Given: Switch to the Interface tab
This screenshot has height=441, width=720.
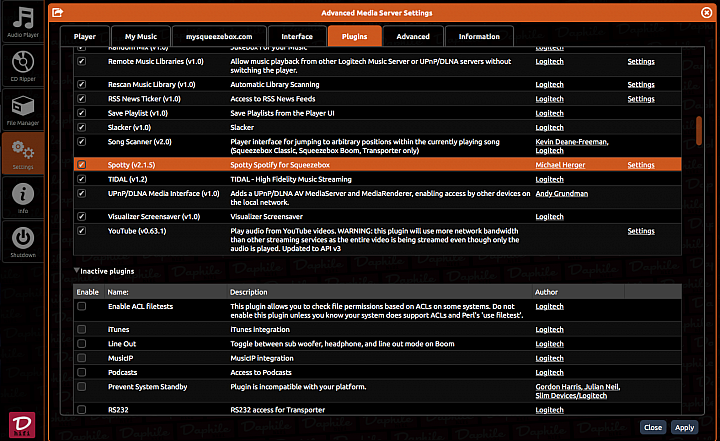Looking at the screenshot, I should [x=297, y=36].
